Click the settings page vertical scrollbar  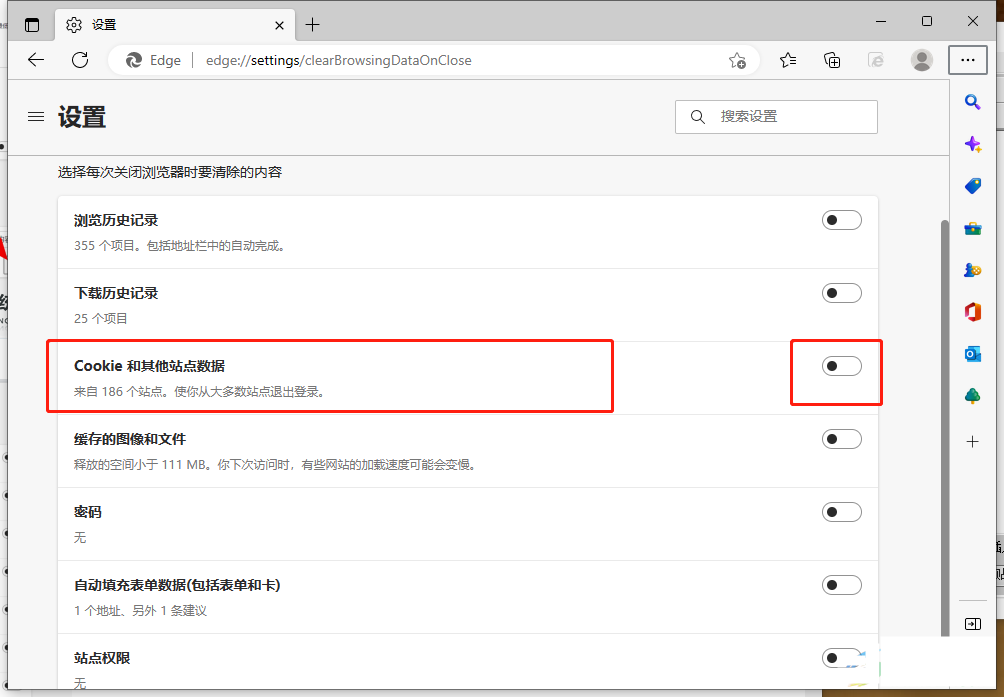point(945,428)
